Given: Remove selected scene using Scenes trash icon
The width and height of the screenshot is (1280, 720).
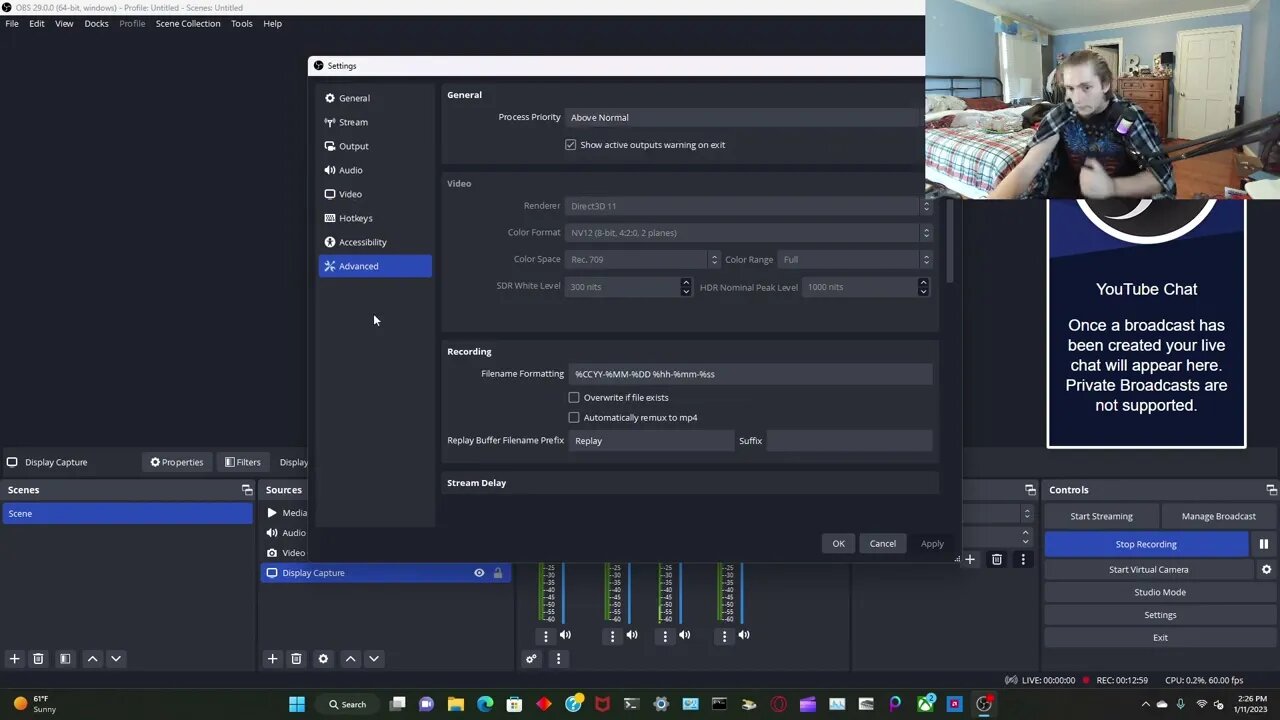Looking at the screenshot, I should coord(38,659).
